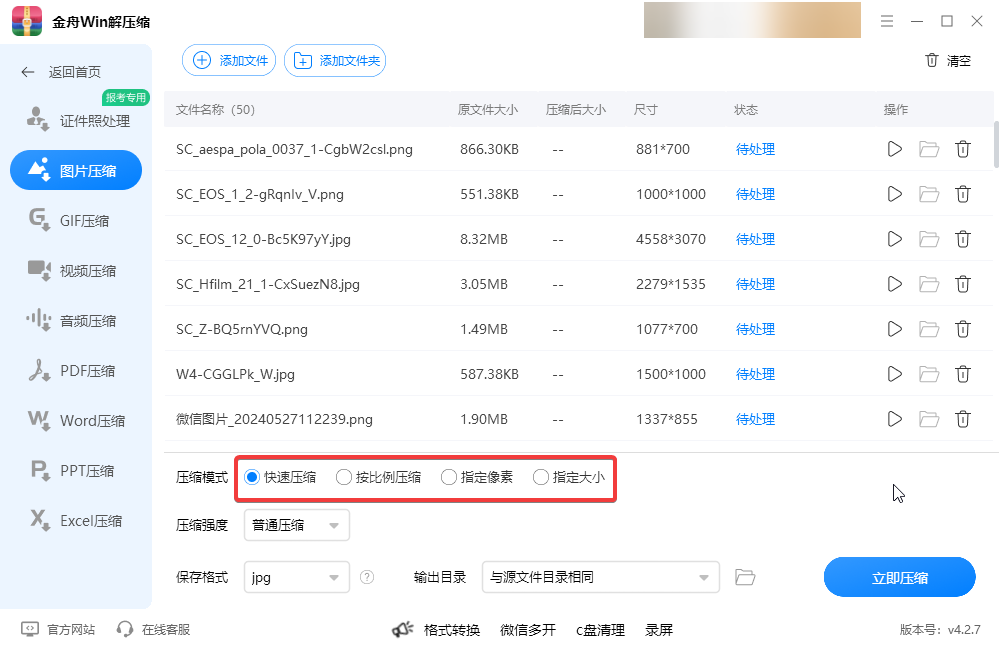The height and width of the screenshot is (647, 999).
Task: Open folder for SC_EOS_1_2-gRqnlv_V.png
Action: pyautogui.click(x=929, y=194)
